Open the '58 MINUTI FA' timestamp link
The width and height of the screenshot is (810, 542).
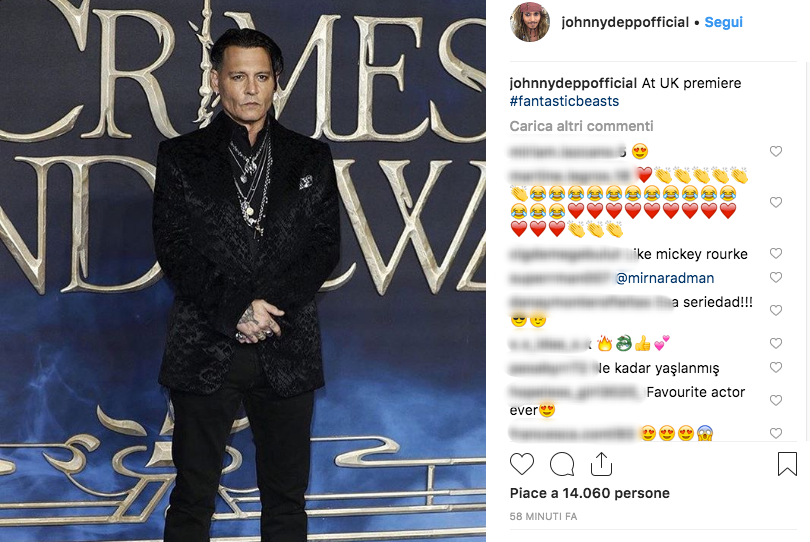pos(543,516)
